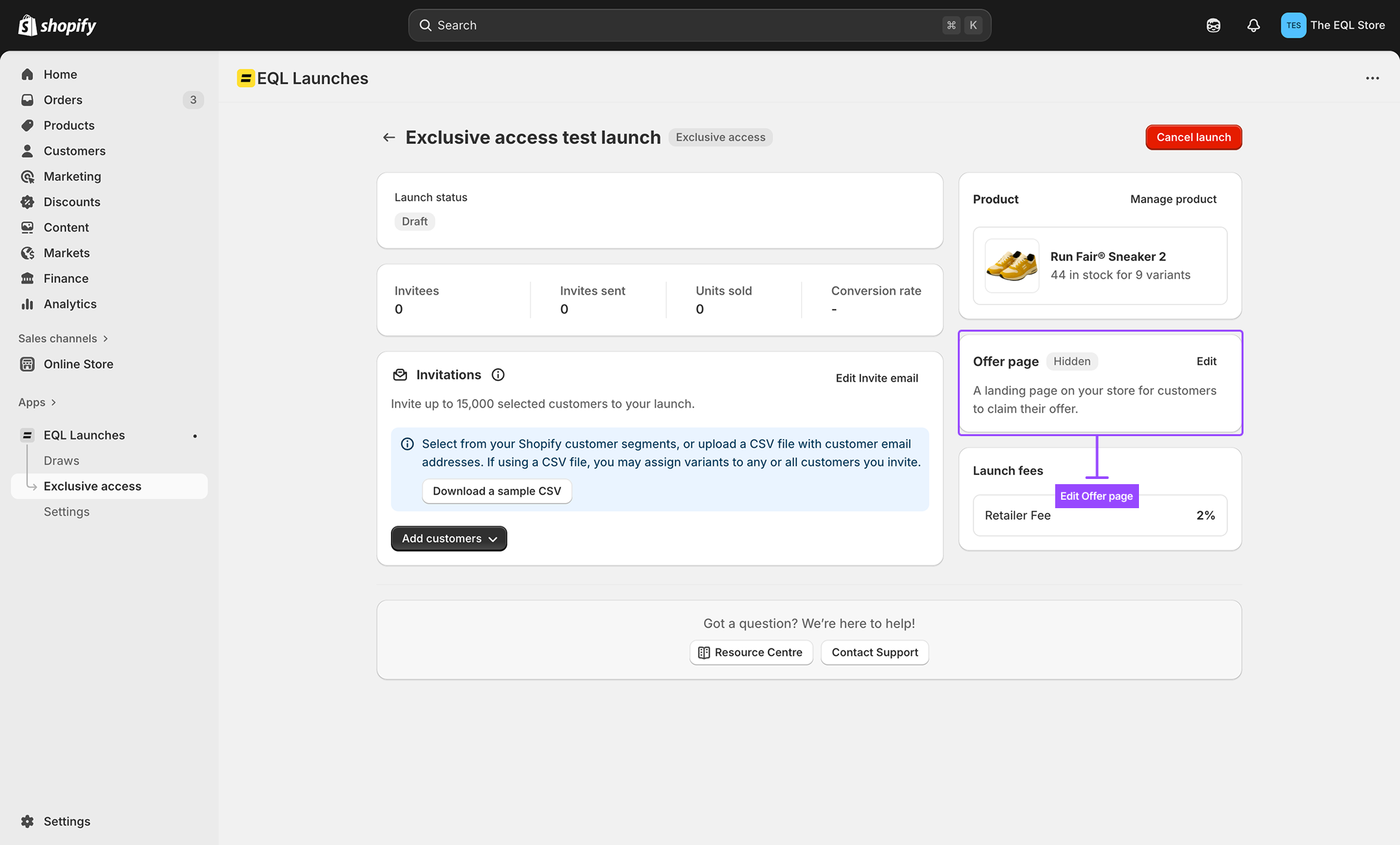Click the pin dot beside EQL Launches

tap(195, 436)
